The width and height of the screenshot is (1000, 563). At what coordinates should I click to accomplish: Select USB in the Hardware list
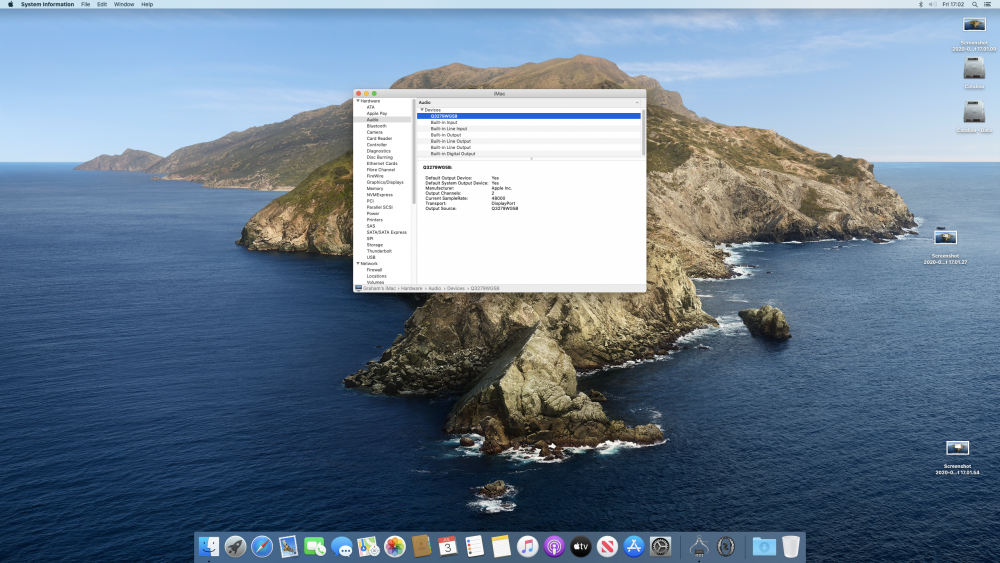point(371,257)
